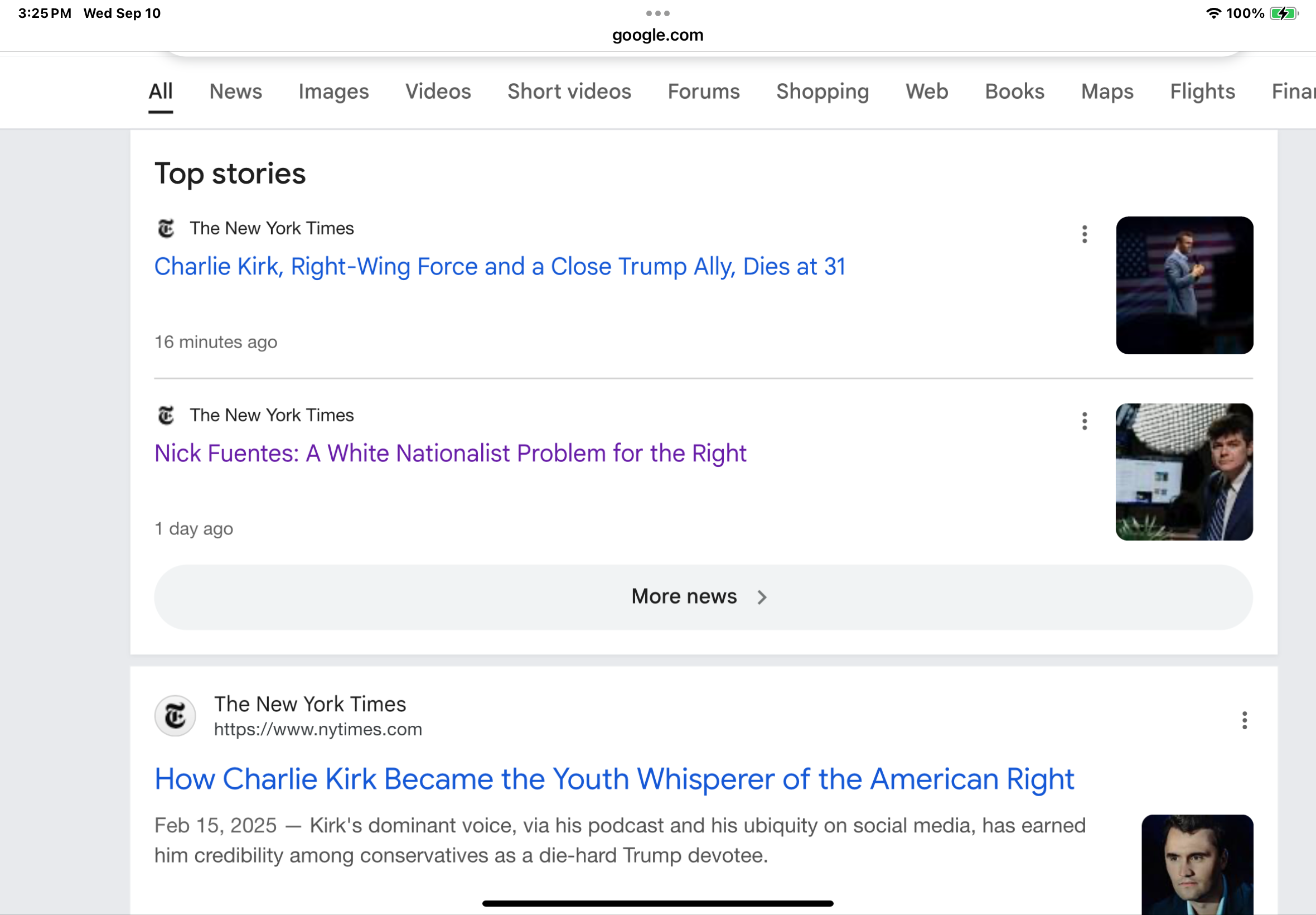
Task: Open options menu for Charlie Kirk Dies story
Action: pos(1084,234)
